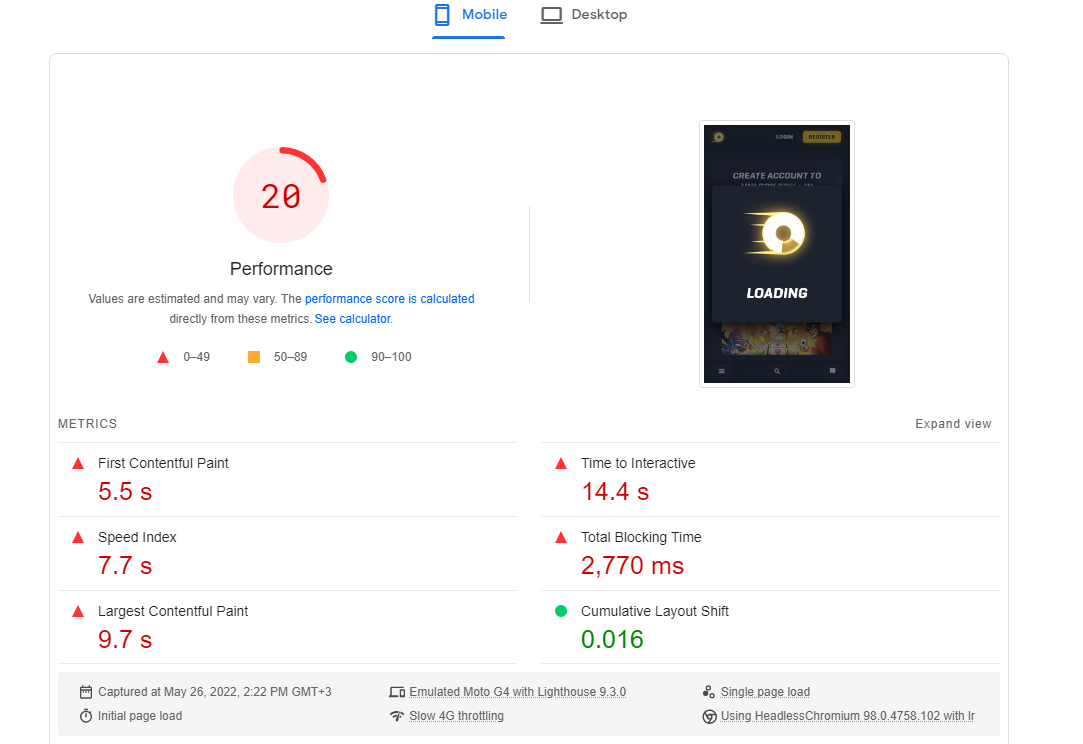This screenshot has width=1083, height=744.
Task: Click the stopwatch icon next to Initial page load
Action: pyautogui.click(x=86, y=716)
